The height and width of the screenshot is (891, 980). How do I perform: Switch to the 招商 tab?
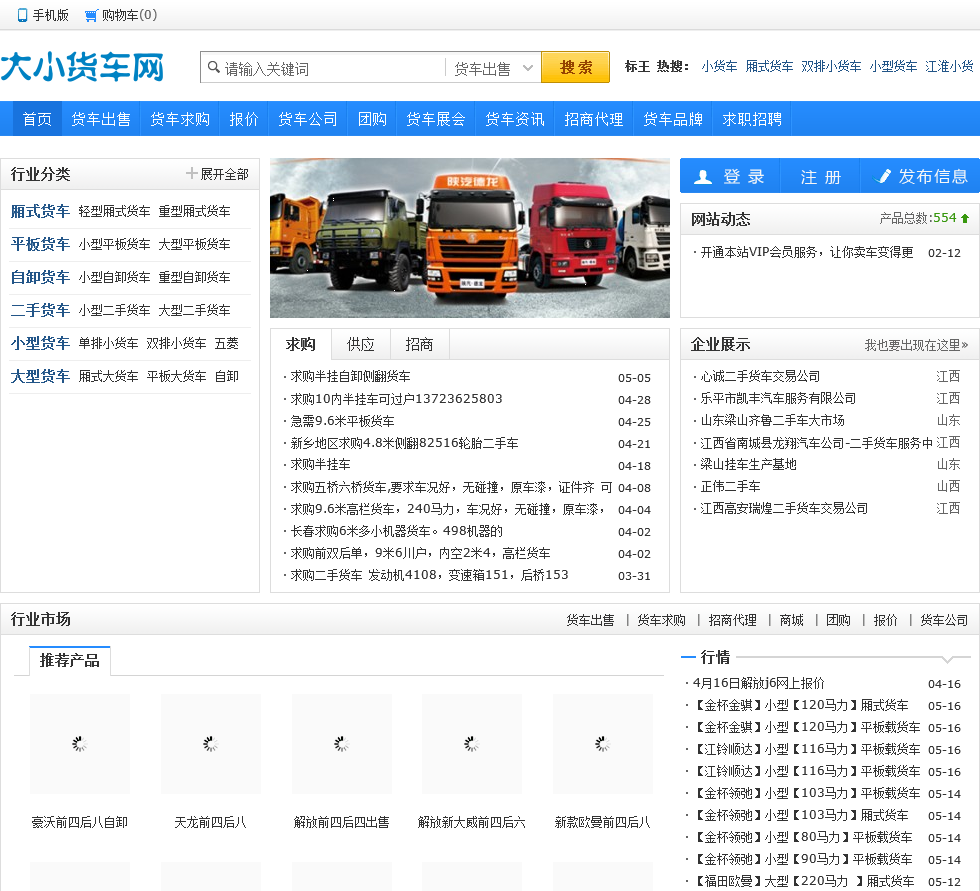pos(419,344)
